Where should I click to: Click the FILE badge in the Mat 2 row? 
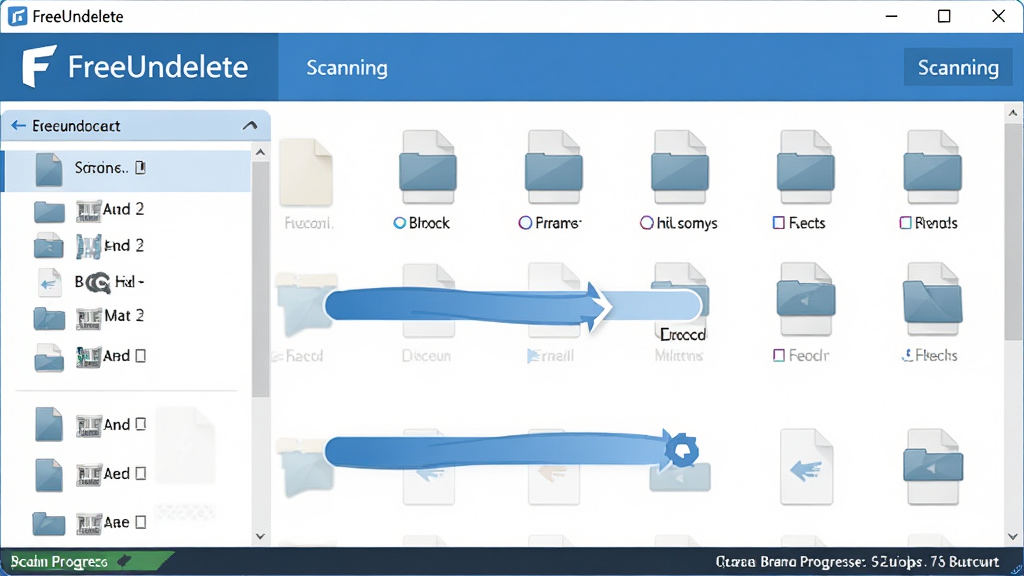pyautogui.click(x=89, y=318)
